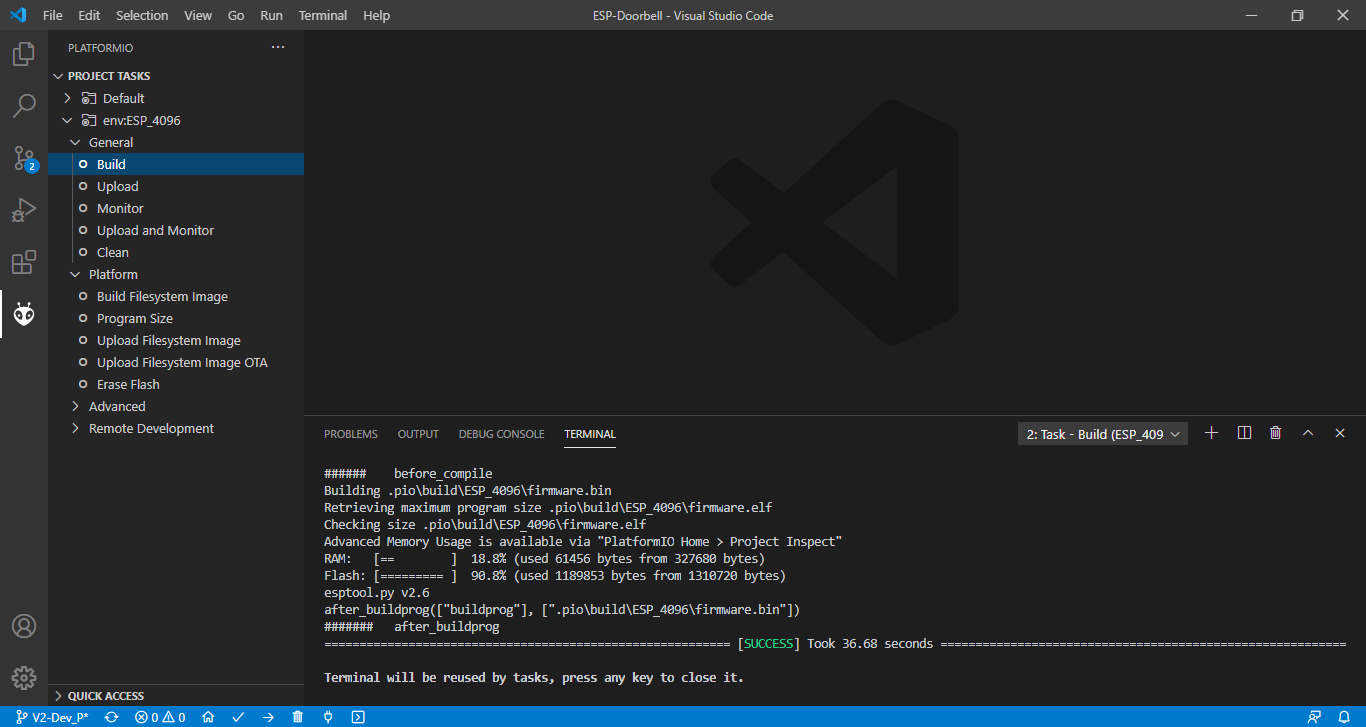Run the Upload Filesystem Image task

coord(176,340)
